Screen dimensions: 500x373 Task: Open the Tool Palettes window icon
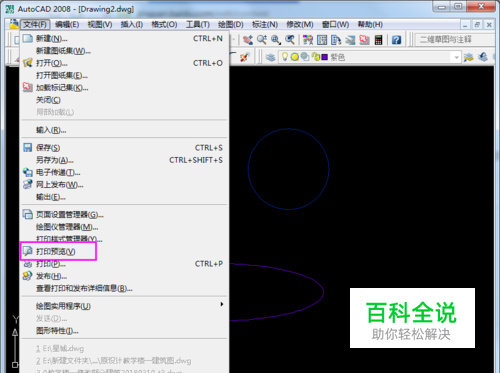coord(336,40)
